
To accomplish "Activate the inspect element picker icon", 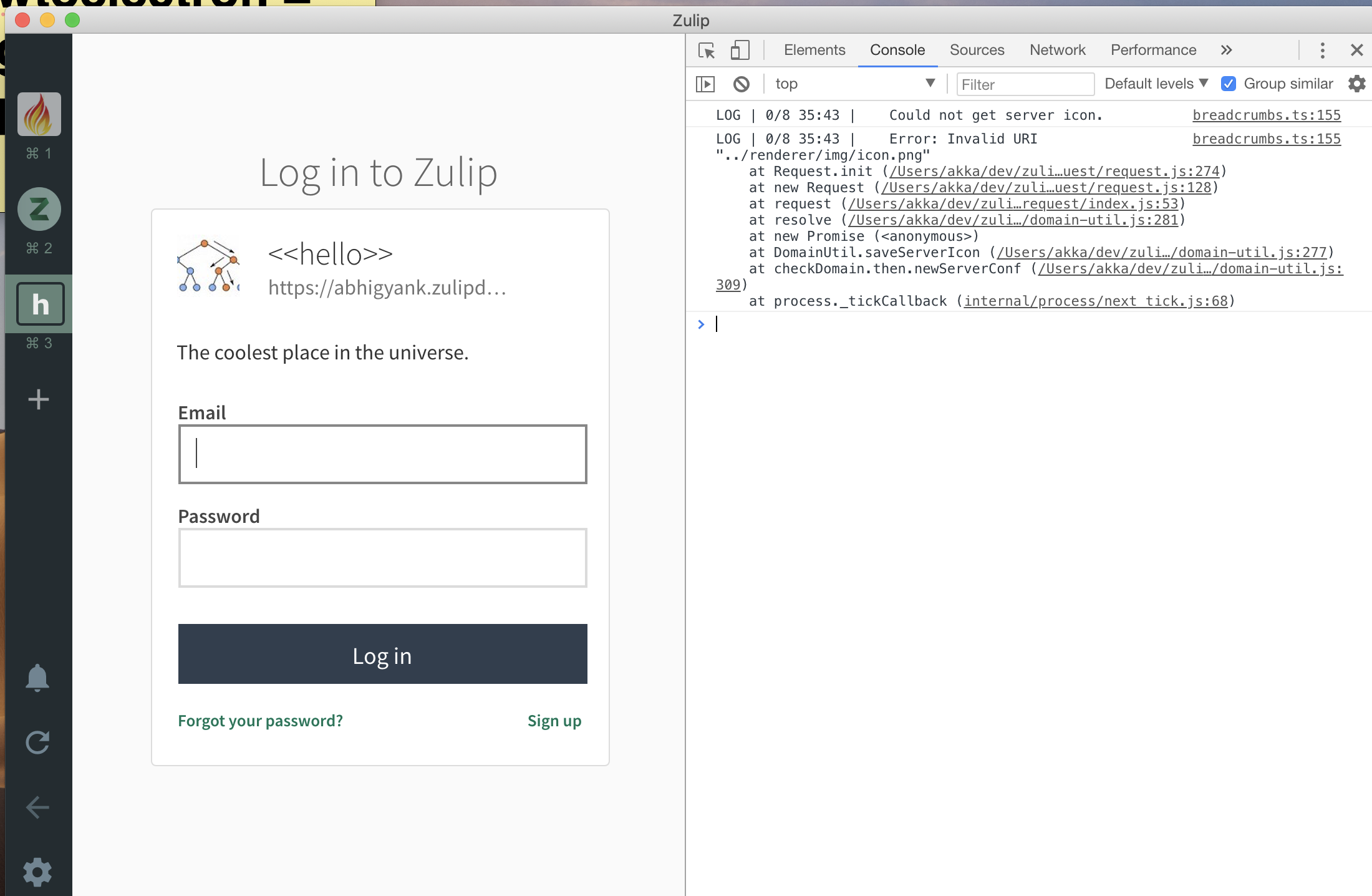I will [707, 50].
